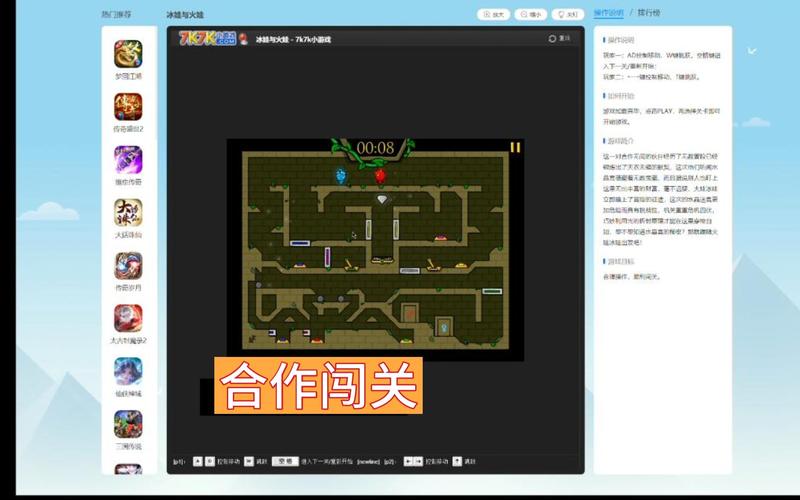
Task: Switch to the 排行榜 tab
Action: click(x=648, y=13)
